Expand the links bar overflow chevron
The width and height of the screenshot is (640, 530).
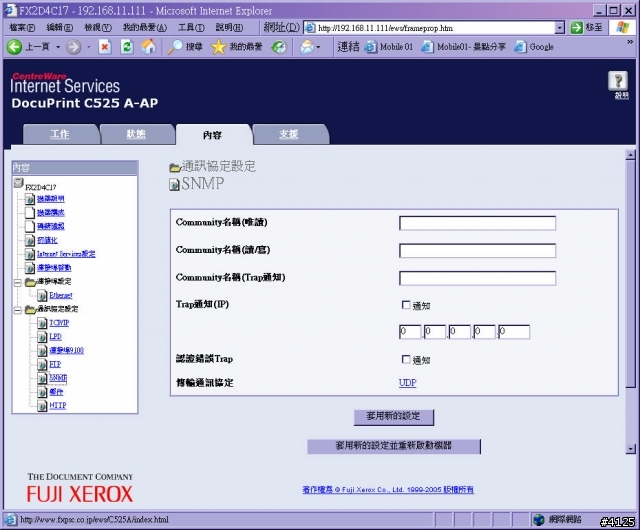[x=630, y=42]
